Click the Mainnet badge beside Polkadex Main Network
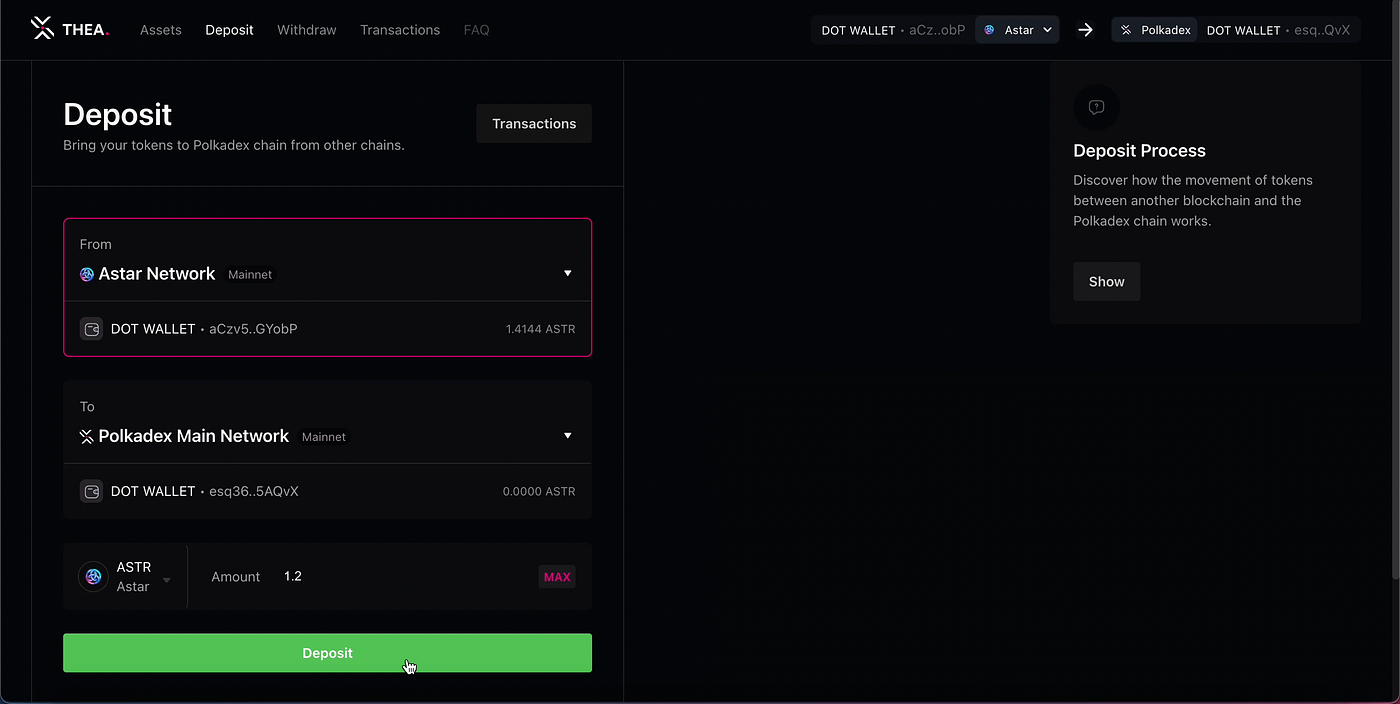 click(324, 437)
